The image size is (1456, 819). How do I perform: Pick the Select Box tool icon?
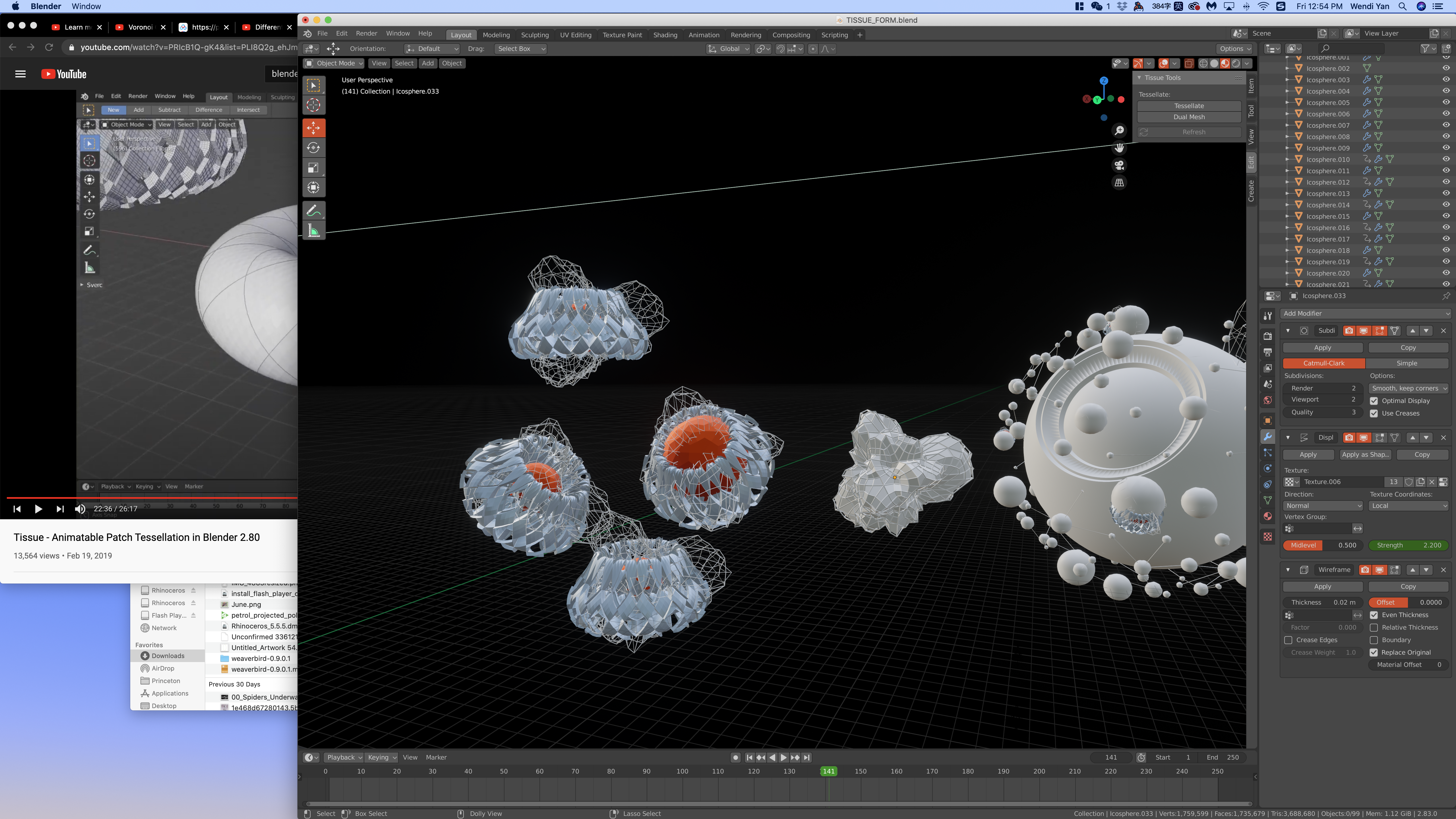pyautogui.click(x=314, y=85)
